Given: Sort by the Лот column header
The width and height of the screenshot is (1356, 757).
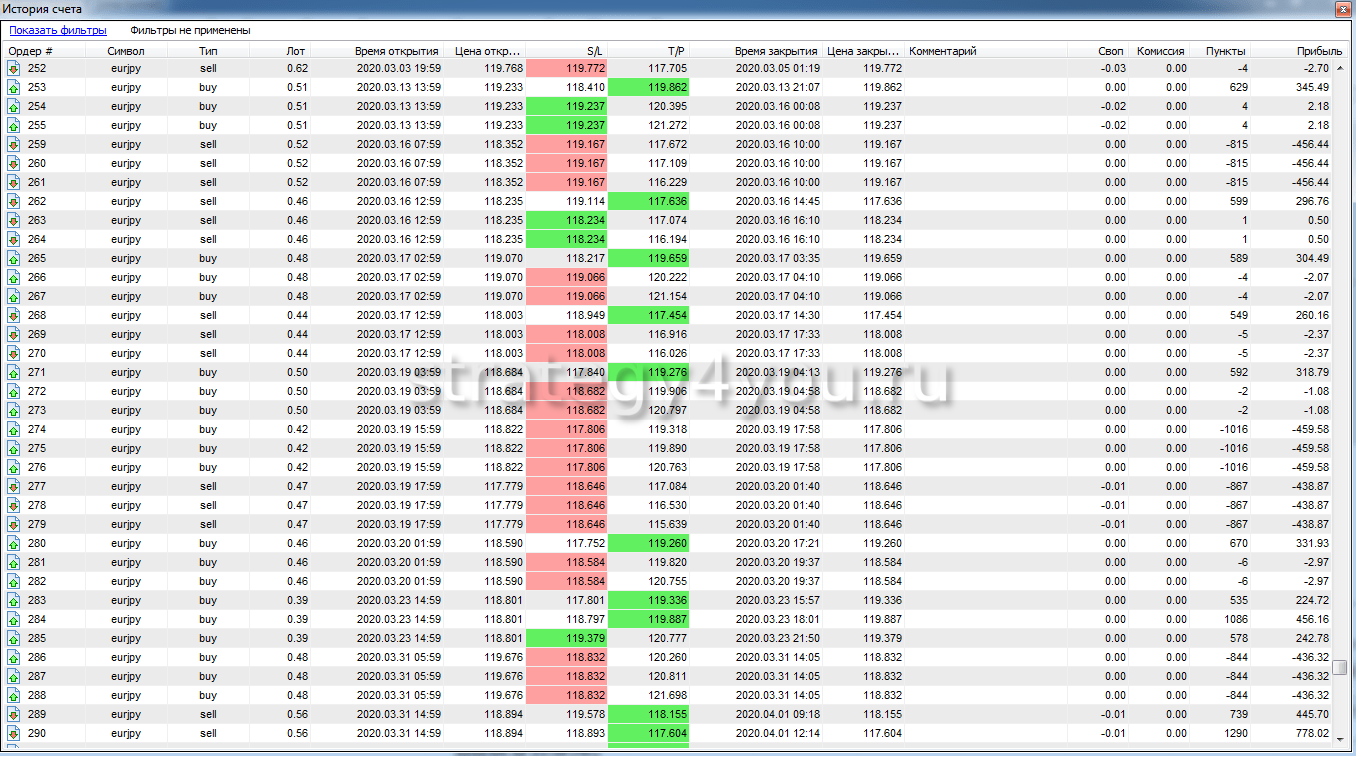Looking at the screenshot, I should (296, 50).
